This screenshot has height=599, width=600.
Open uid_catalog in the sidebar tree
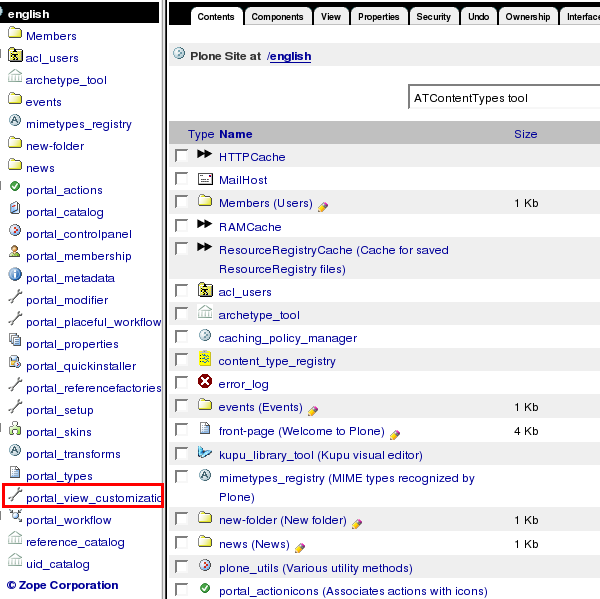[x=58, y=564]
